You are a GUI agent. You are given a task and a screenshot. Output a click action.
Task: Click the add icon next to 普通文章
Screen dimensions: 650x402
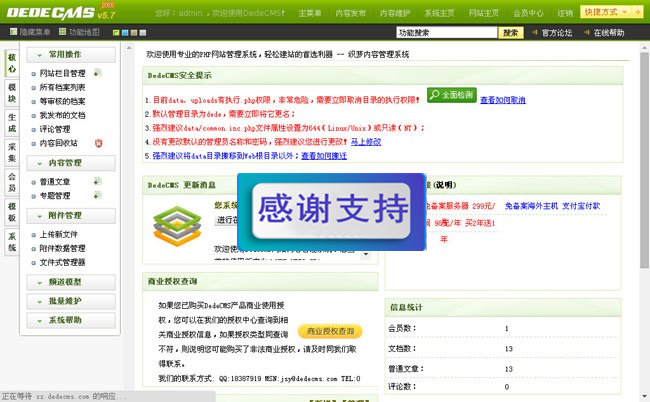(97, 181)
